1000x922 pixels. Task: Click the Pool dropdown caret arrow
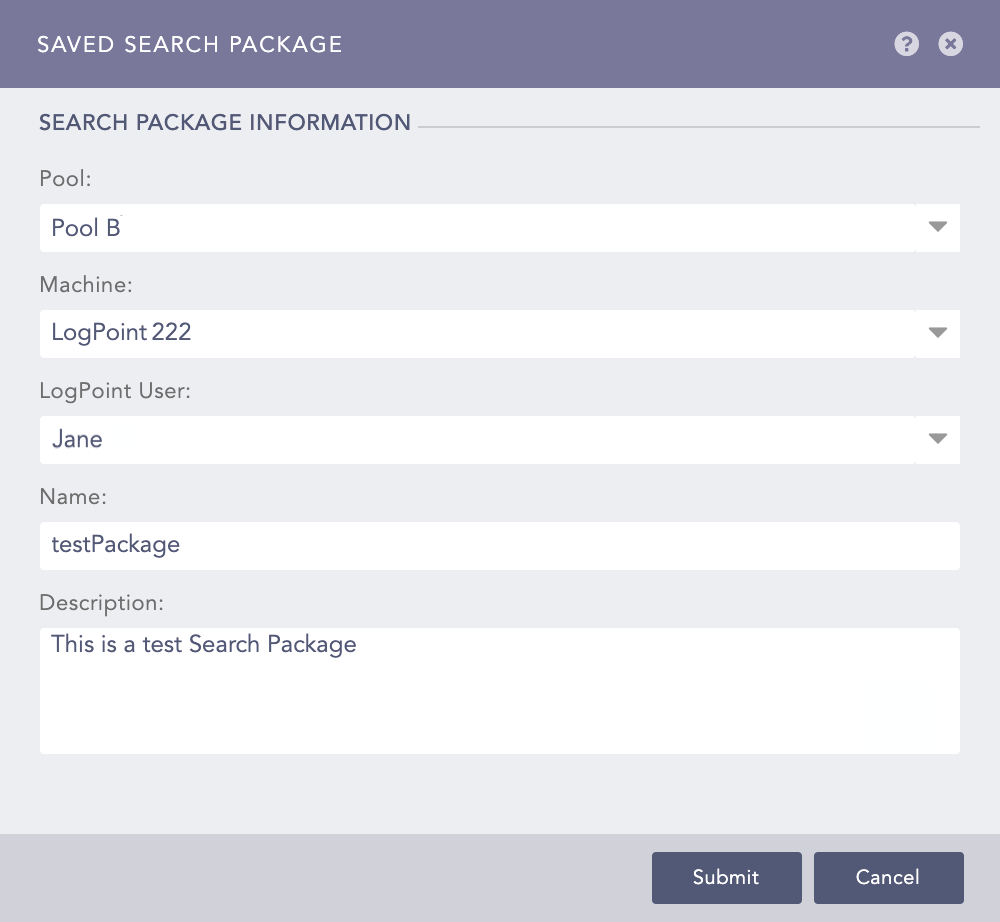tap(937, 228)
